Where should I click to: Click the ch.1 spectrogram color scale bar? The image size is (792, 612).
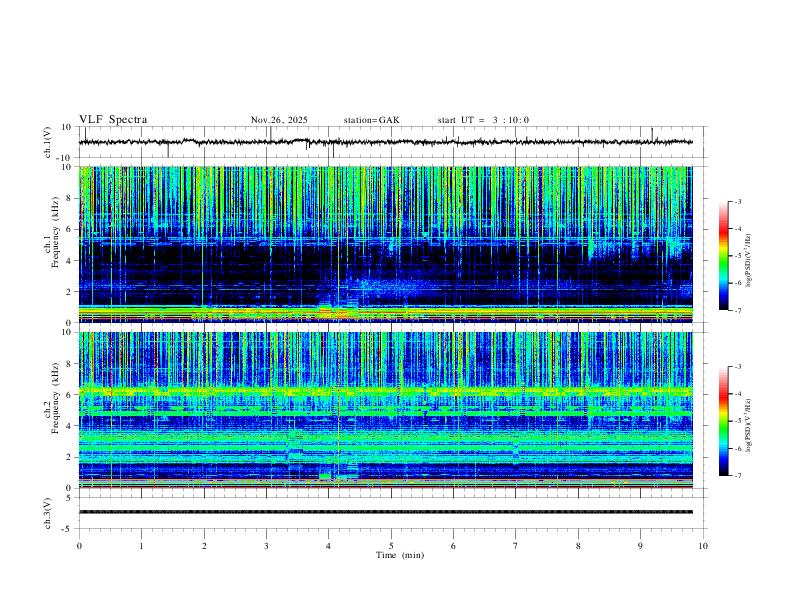coord(723,256)
